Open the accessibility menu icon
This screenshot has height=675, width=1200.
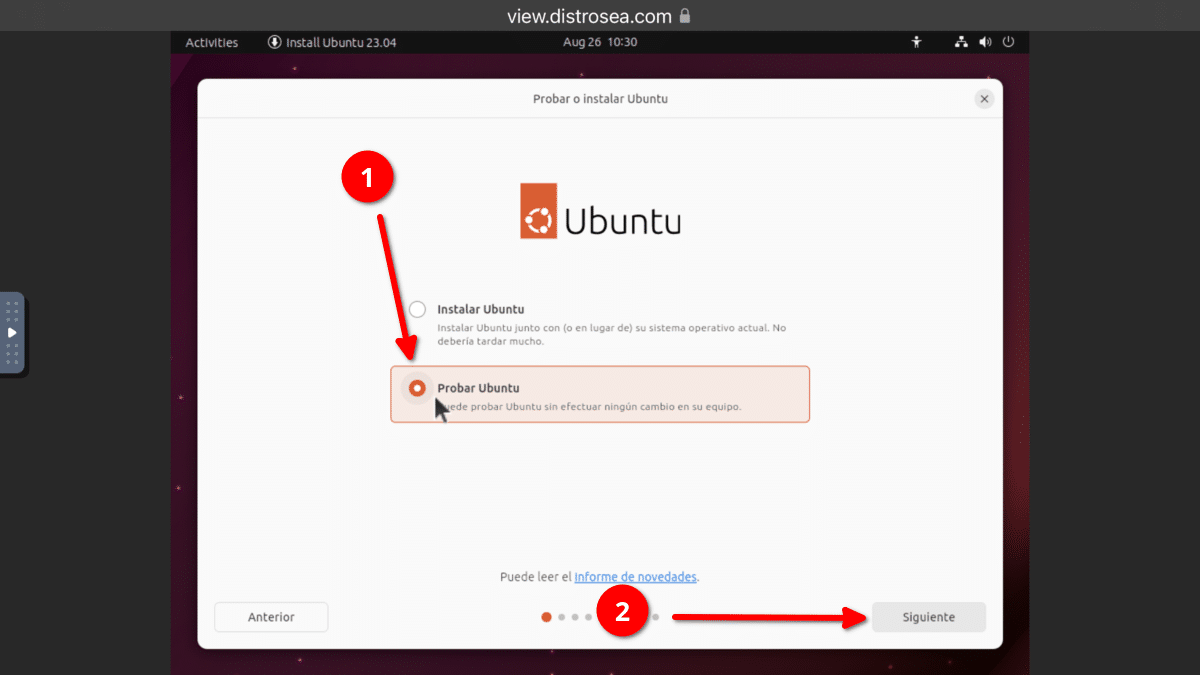pyautogui.click(x=916, y=42)
